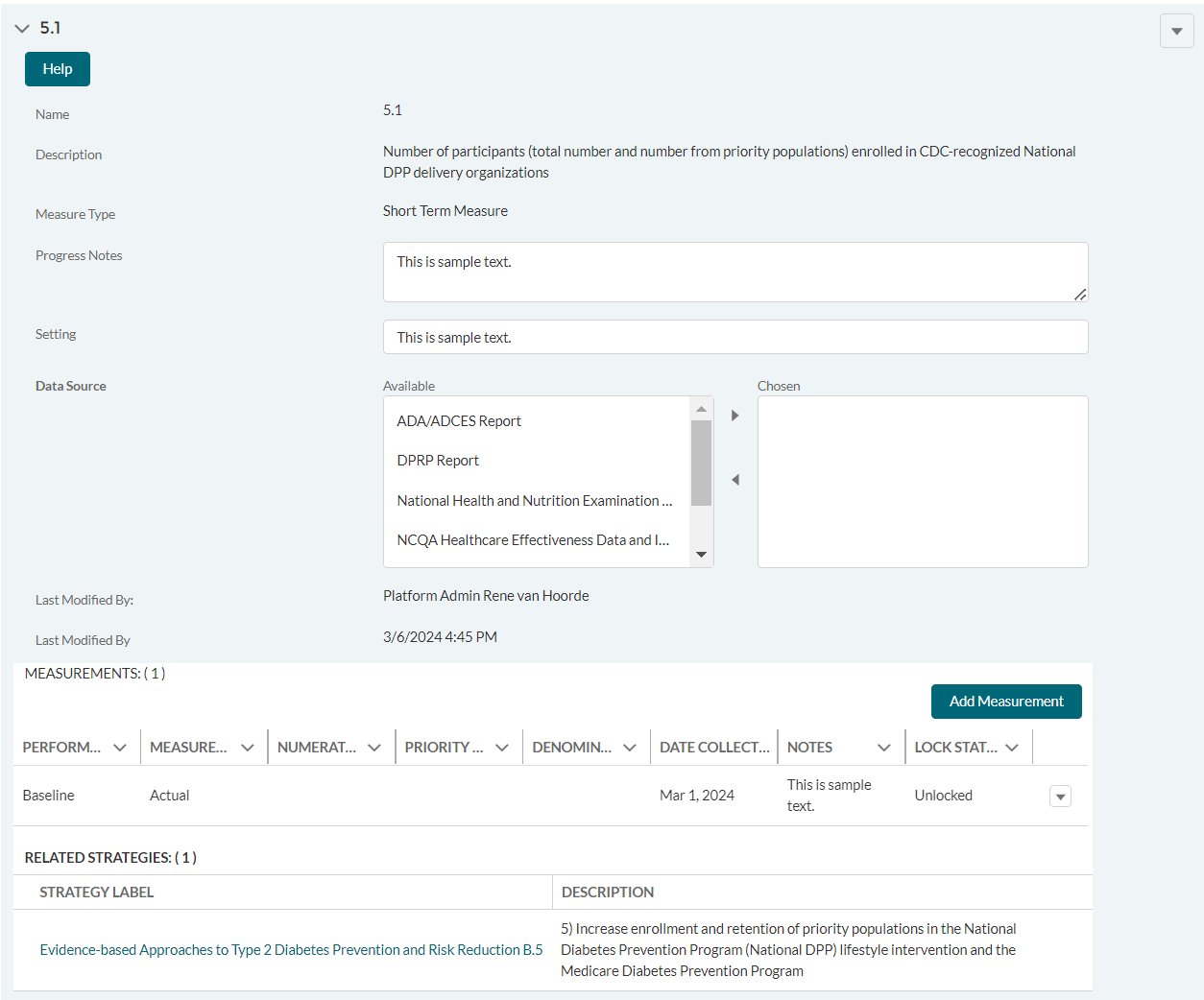Image resolution: width=1204 pixels, height=1000 pixels.
Task: Click the Setting input field
Action: click(734, 337)
